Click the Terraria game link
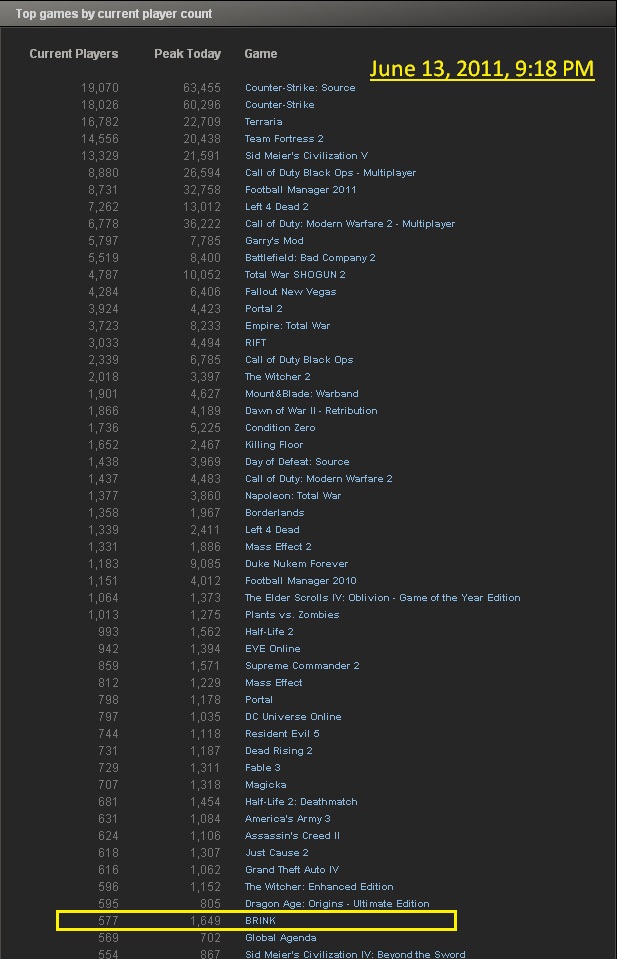617x959 pixels. click(x=264, y=122)
